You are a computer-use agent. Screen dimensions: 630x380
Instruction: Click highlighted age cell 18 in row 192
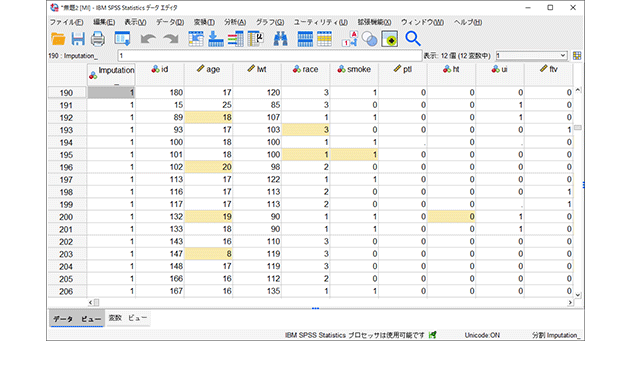[209, 117]
